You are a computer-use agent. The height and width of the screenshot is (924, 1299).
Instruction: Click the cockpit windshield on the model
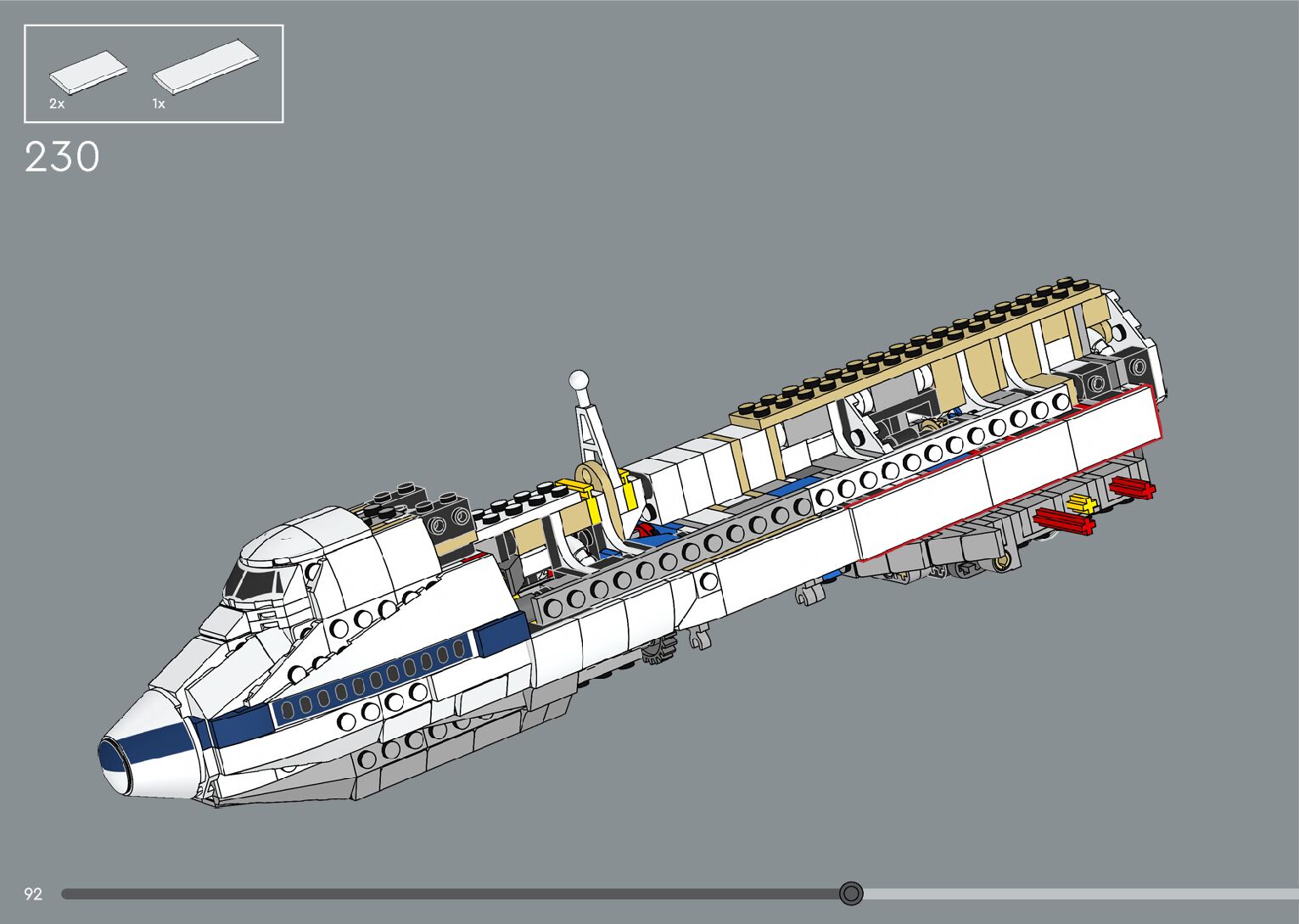coord(254,584)
